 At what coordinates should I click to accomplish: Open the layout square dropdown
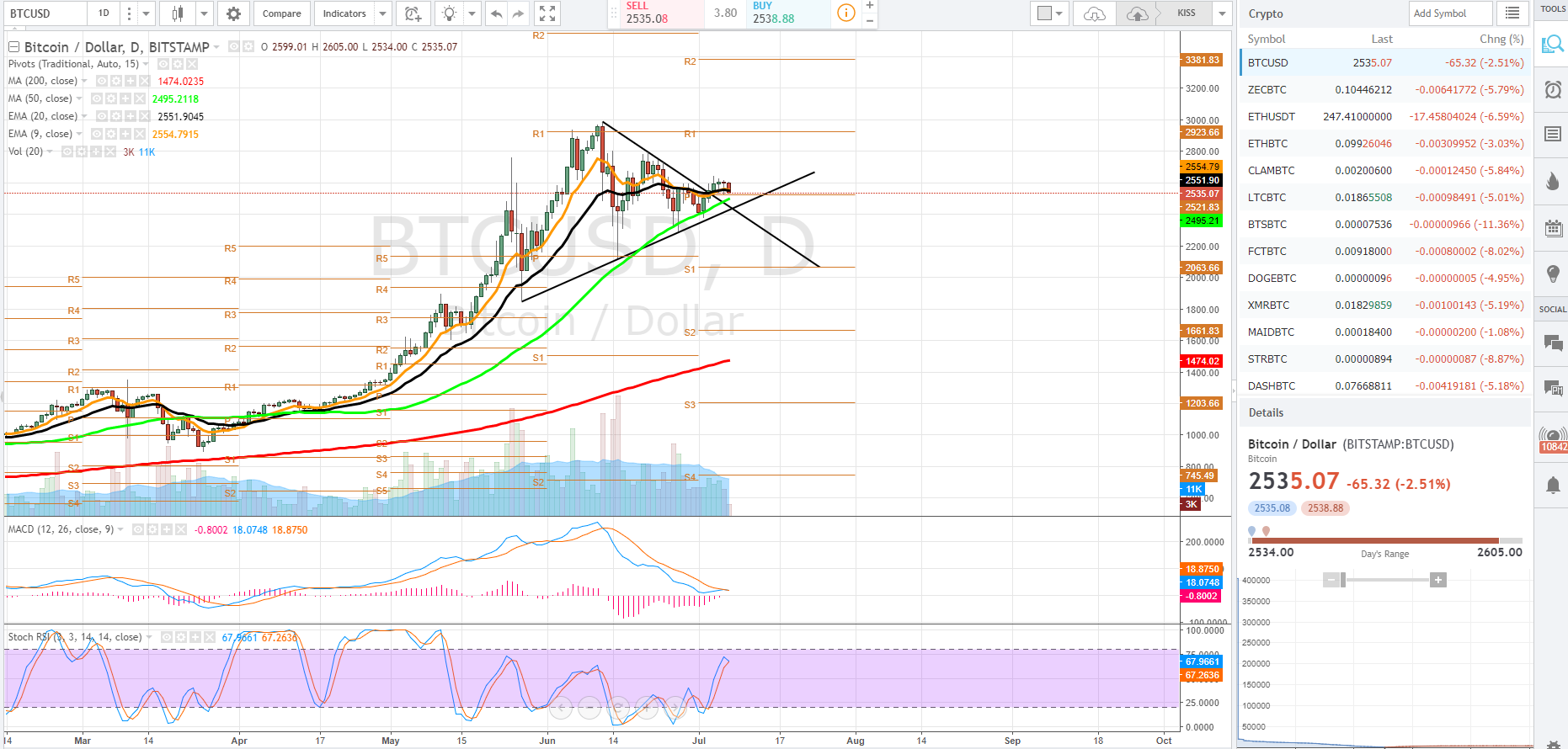point(1049,13)
